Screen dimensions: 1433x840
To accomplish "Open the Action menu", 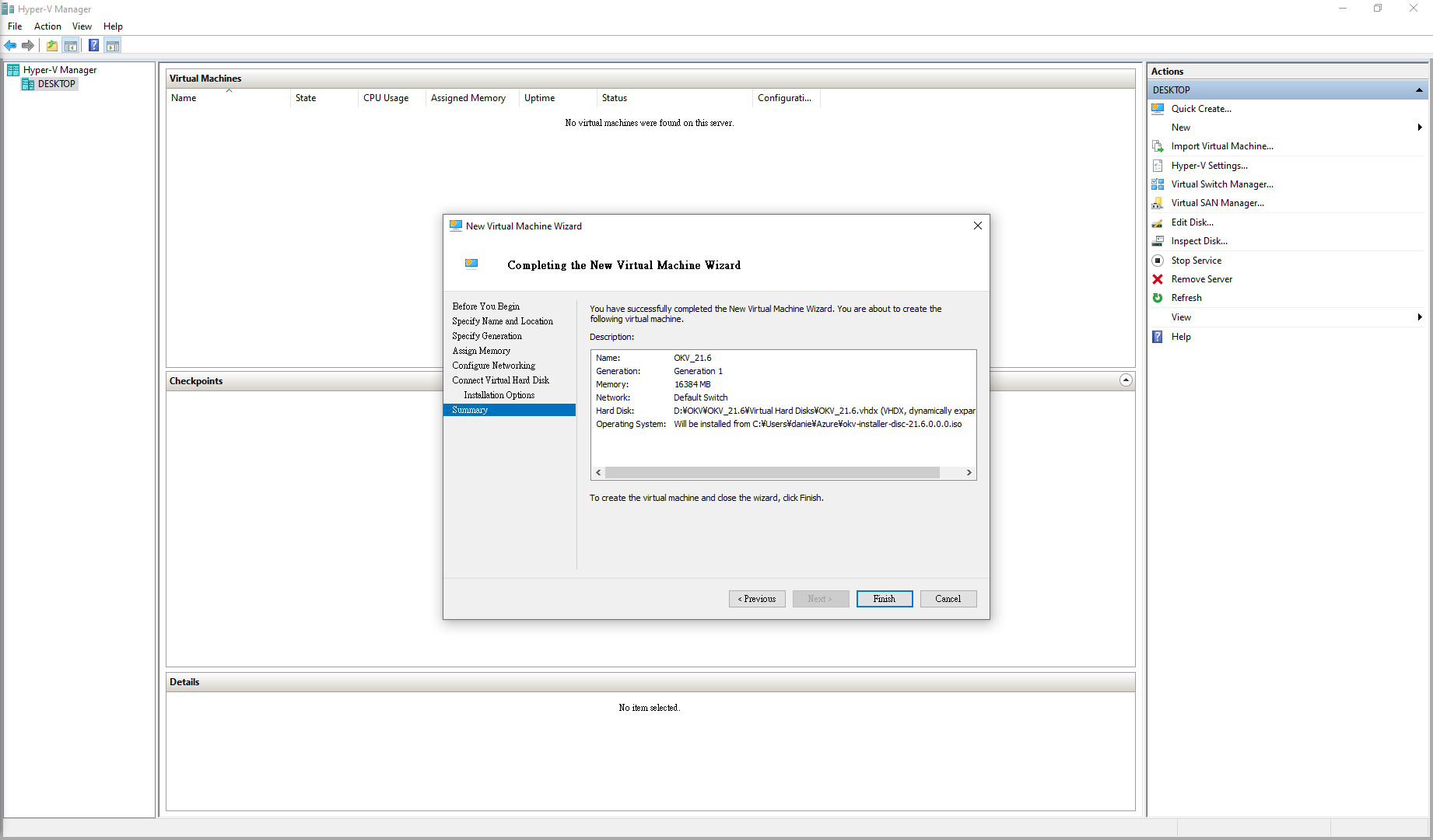I will point(47,26).
